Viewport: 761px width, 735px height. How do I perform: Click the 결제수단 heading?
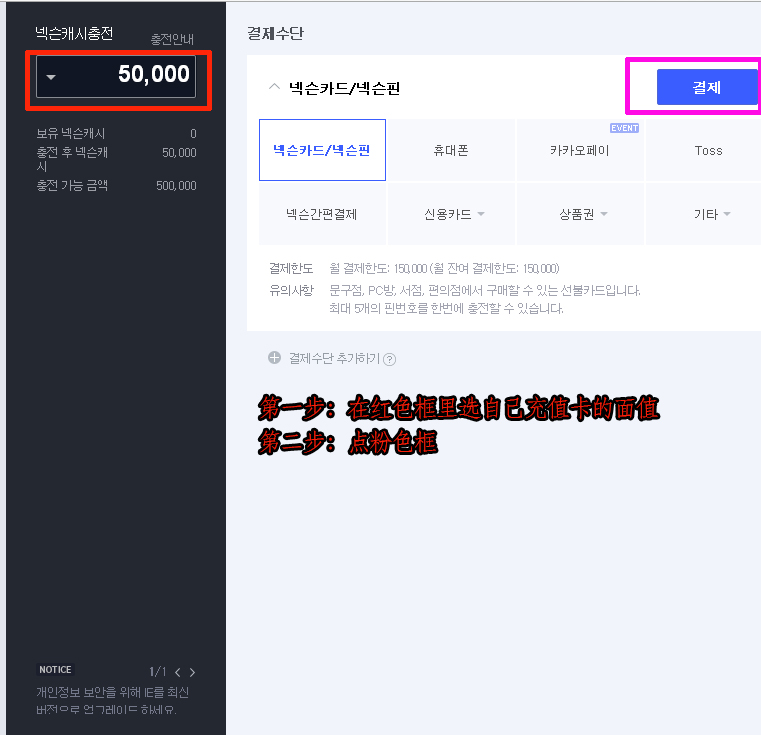(275, 33)
